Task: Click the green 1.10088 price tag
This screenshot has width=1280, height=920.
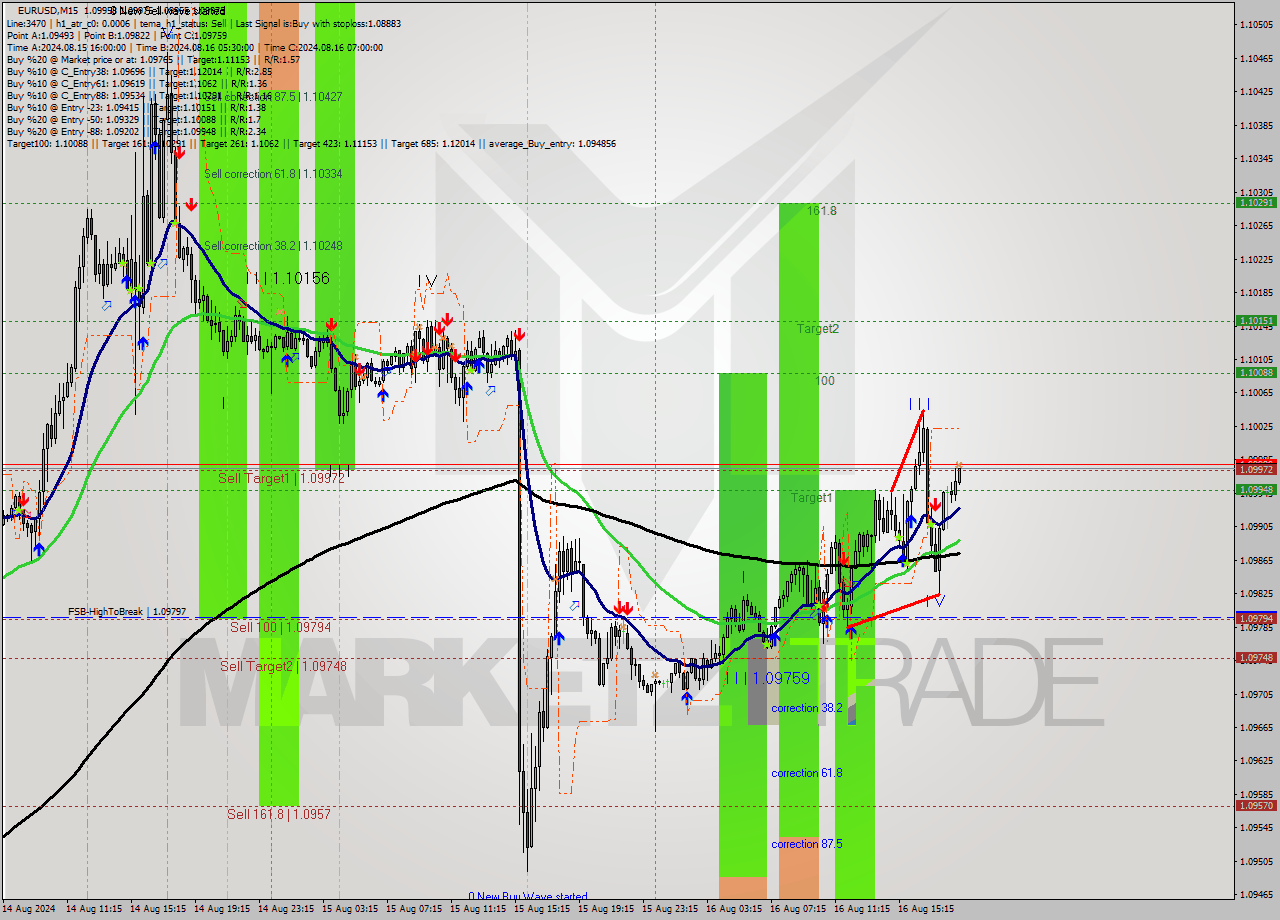Action: click(x=1256, y=373)
